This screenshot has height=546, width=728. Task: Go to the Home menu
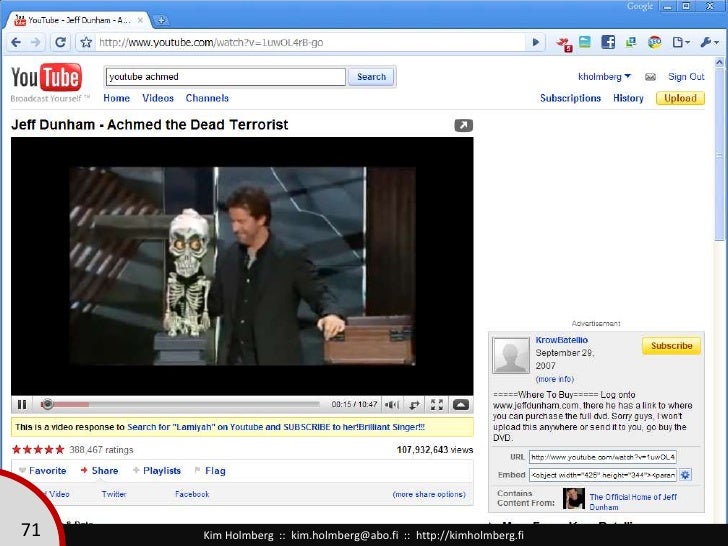117,98
